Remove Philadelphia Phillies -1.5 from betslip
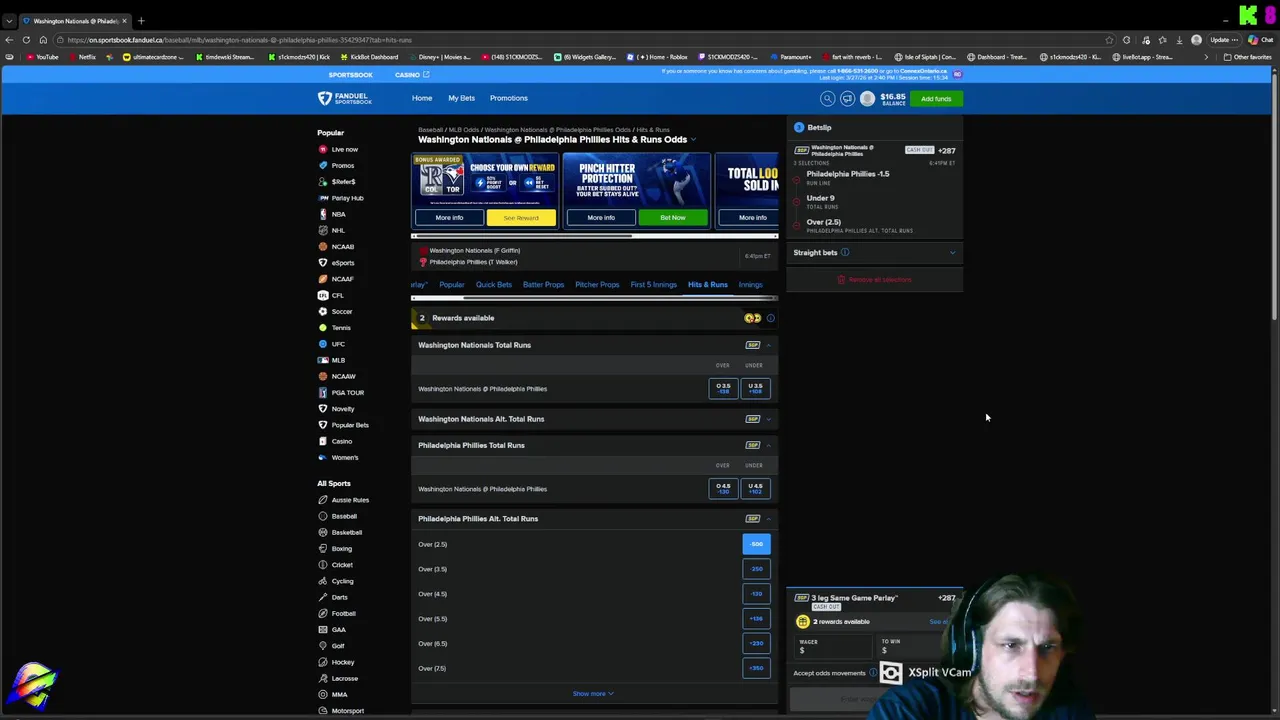Image resolution: width=1280 pixels, height=720 pixels. [797, 178]
